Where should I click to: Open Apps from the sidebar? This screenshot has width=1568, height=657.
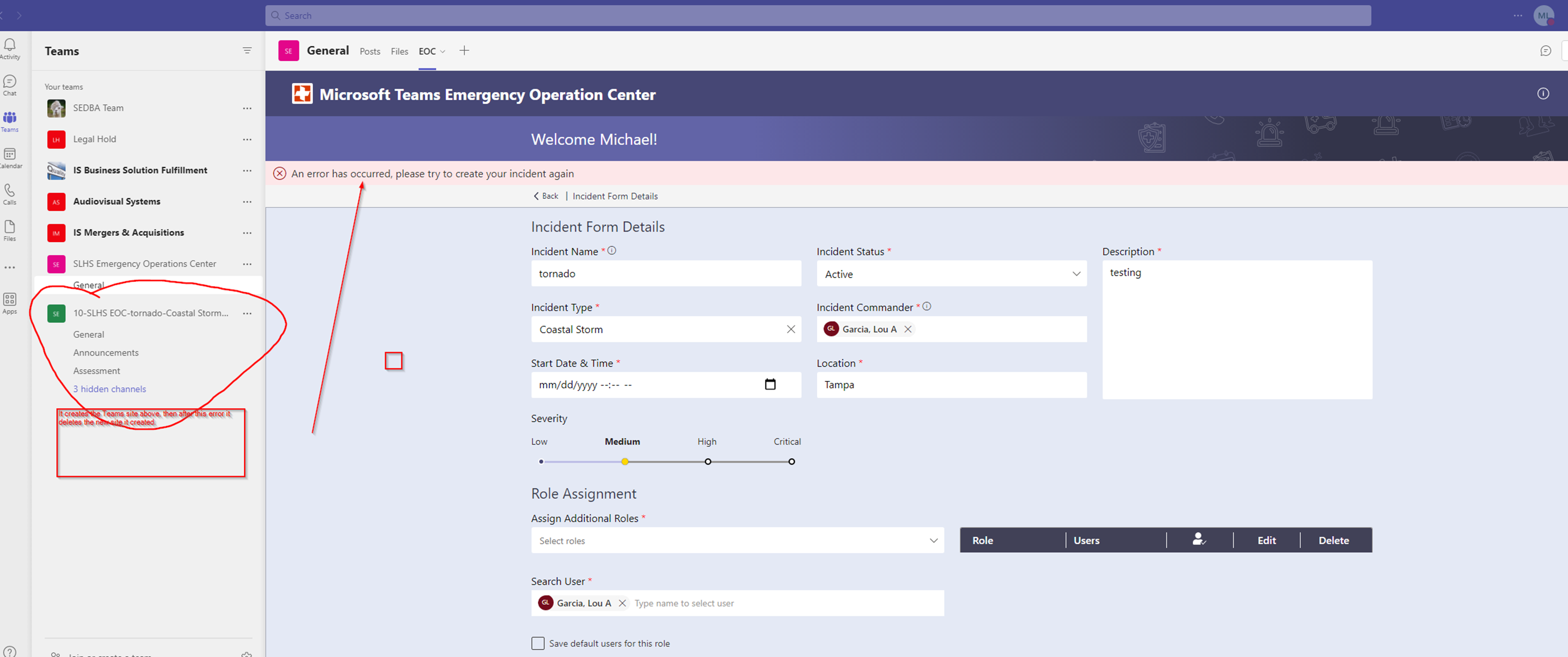[10, 303]
